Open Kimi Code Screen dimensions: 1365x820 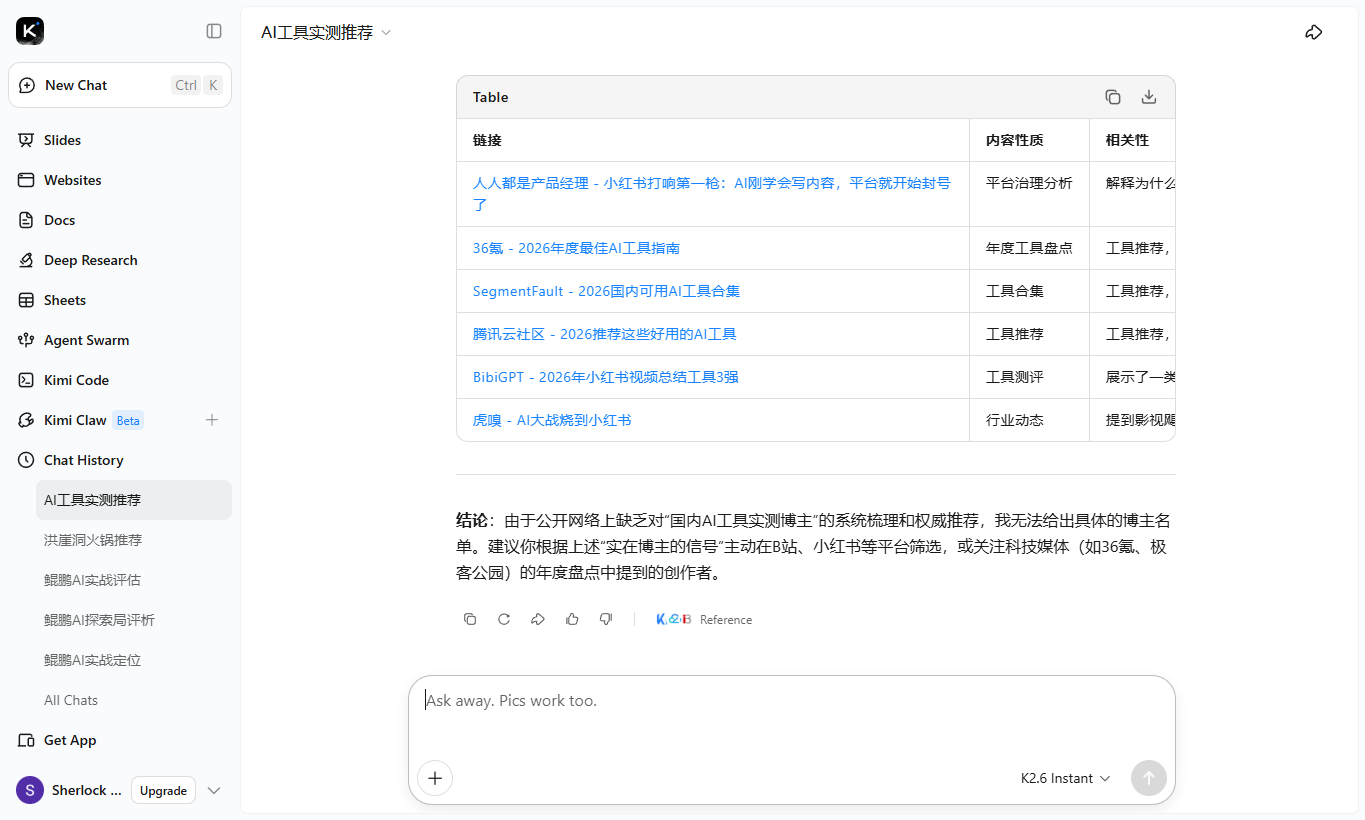click(x=120, y=380)
